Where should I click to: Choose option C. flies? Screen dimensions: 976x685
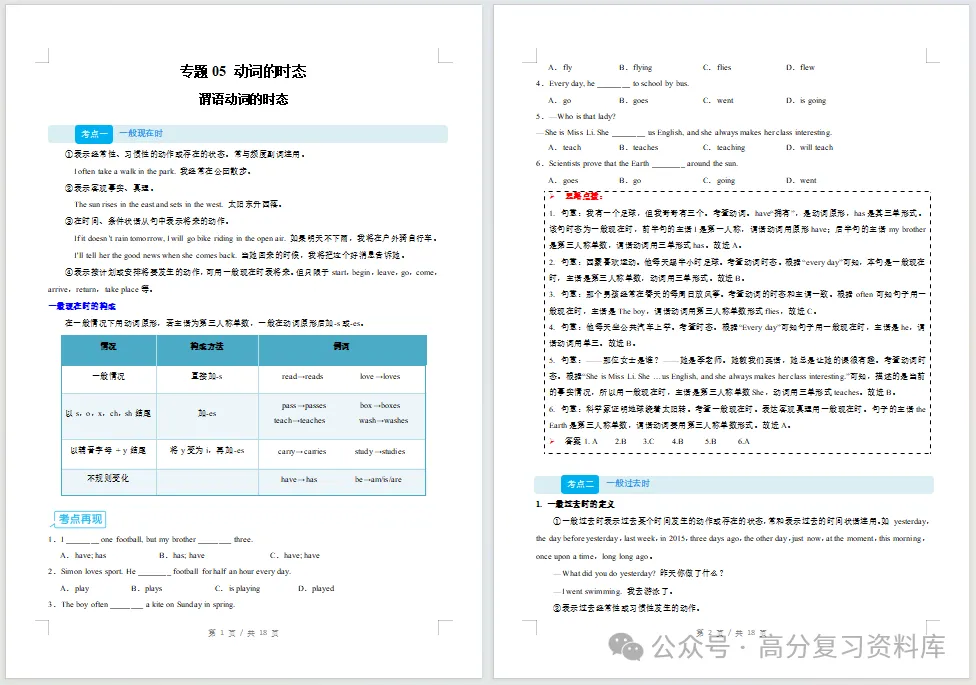pyautogui.click(x=717, y=67)
